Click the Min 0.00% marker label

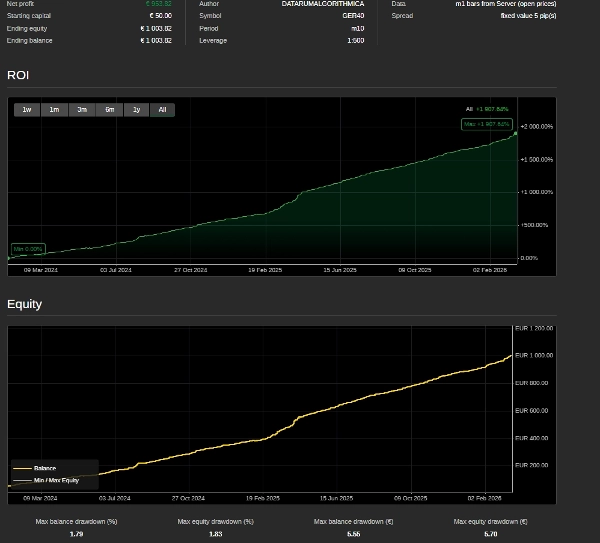pos(28,249)
